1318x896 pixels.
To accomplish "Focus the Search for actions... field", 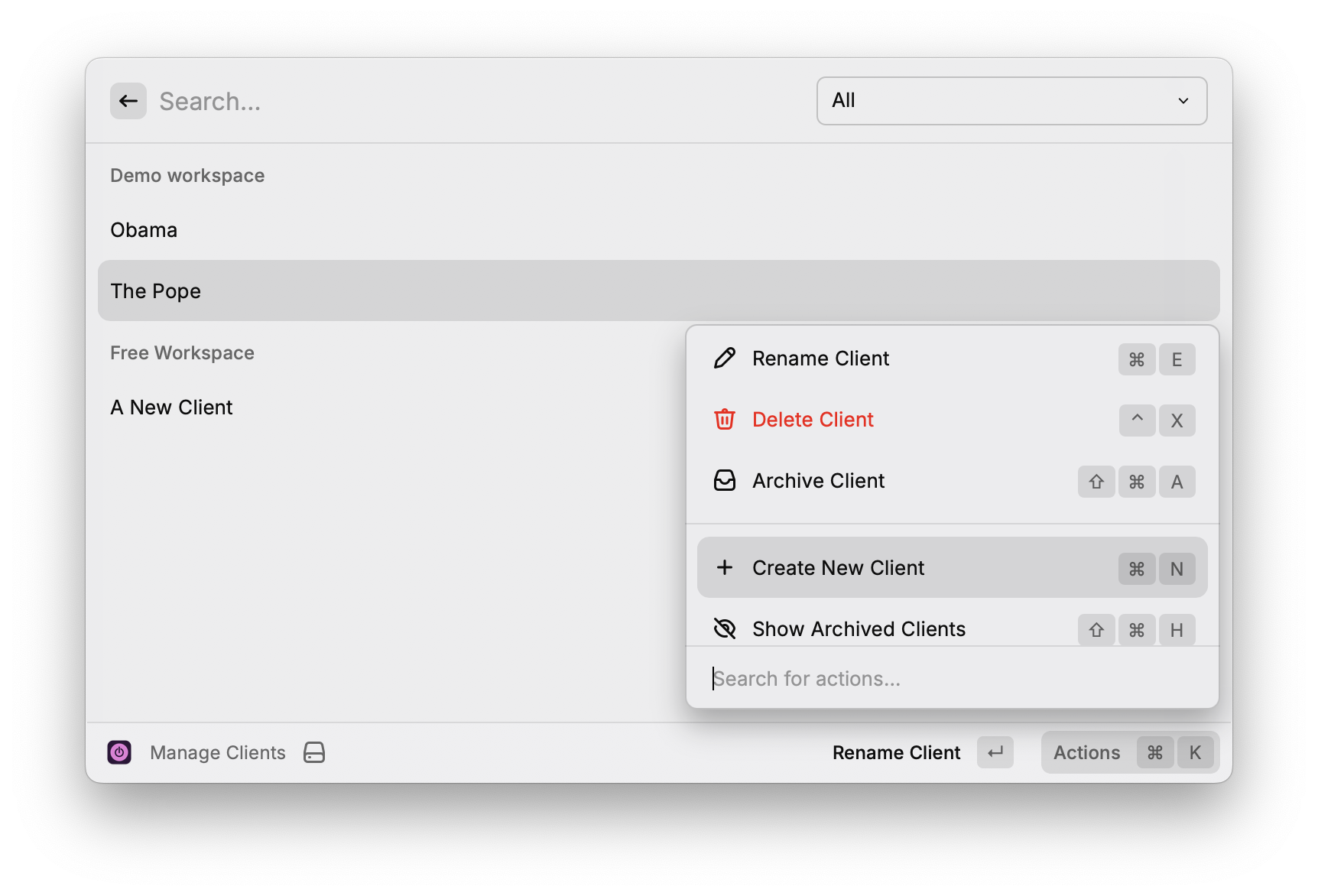I will click(953, 678).
